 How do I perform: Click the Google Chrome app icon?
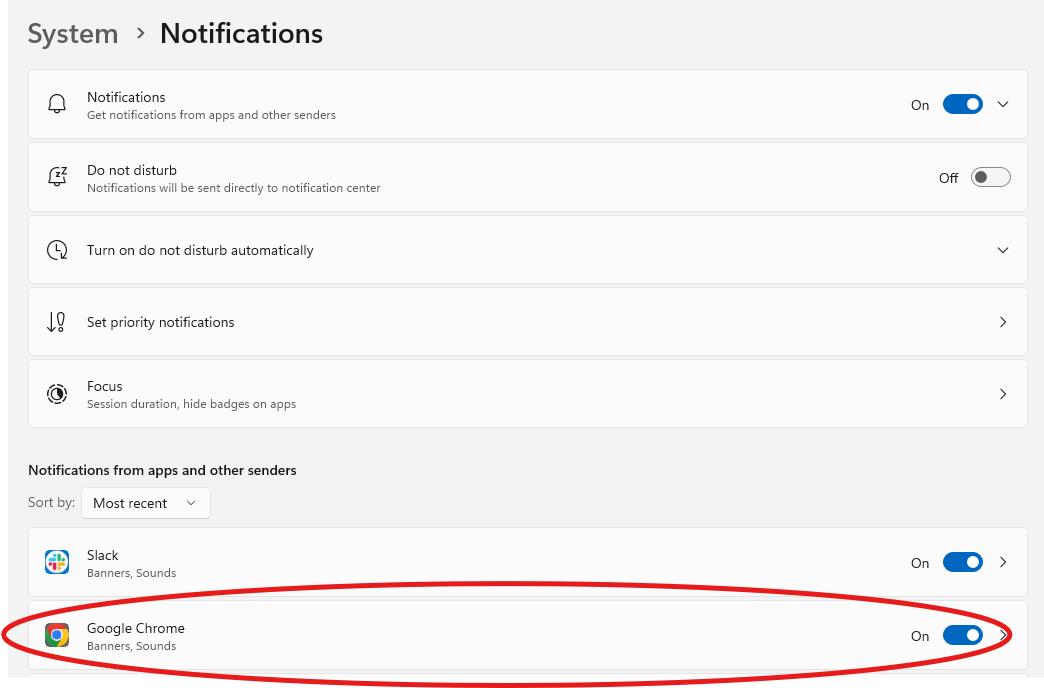57,635
